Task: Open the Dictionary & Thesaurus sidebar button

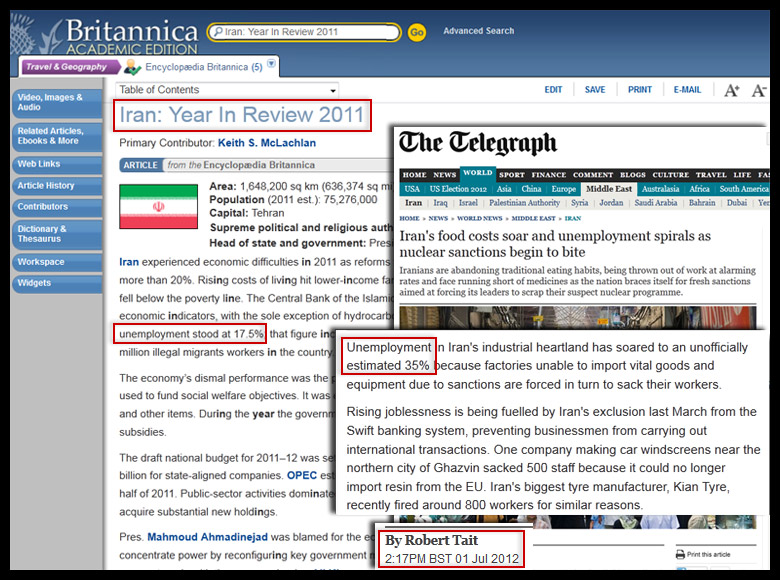Action: point(57,234)
